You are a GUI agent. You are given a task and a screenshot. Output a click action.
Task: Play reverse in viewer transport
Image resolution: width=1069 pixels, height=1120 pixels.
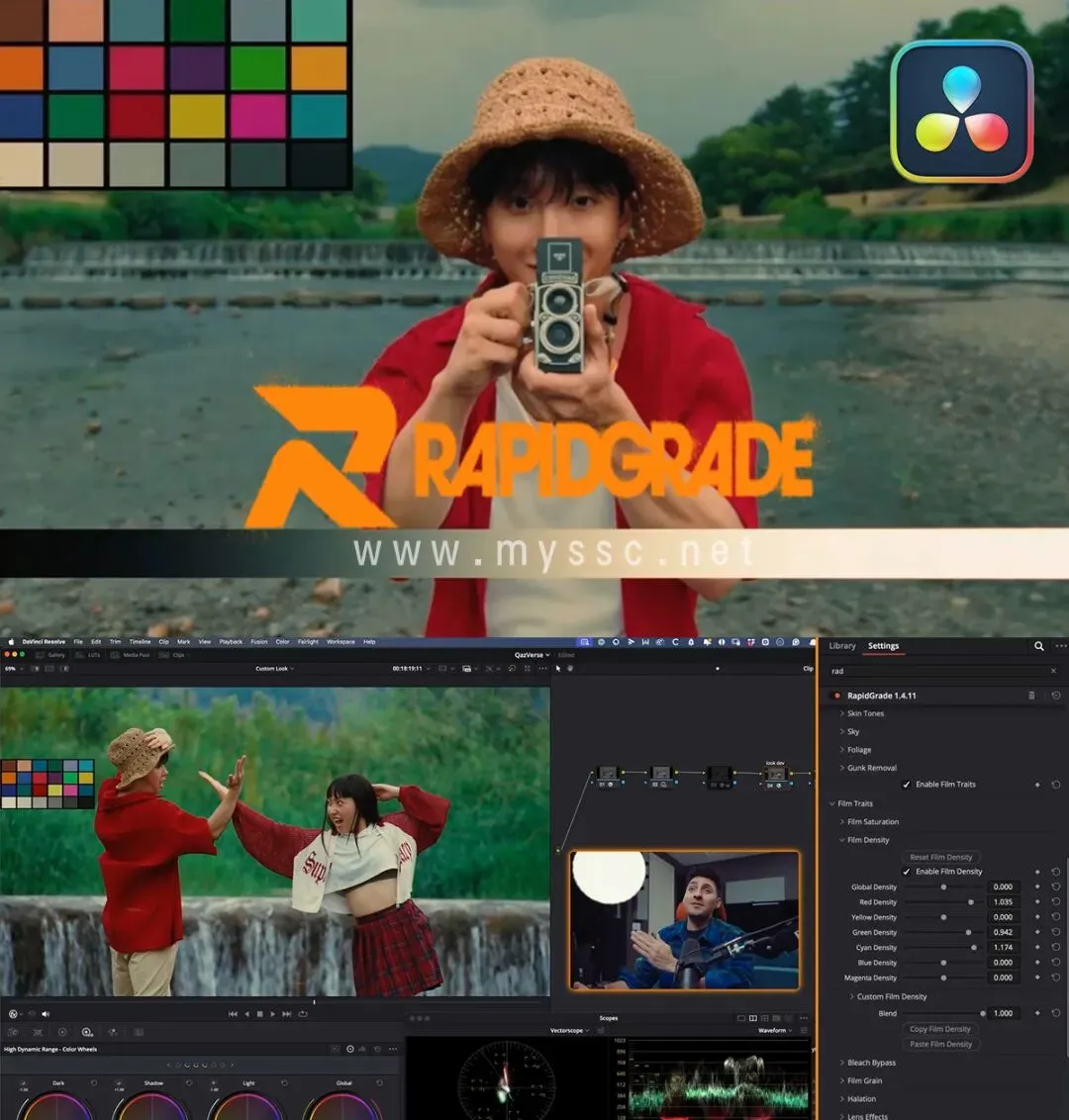[x=247, y=1013]
